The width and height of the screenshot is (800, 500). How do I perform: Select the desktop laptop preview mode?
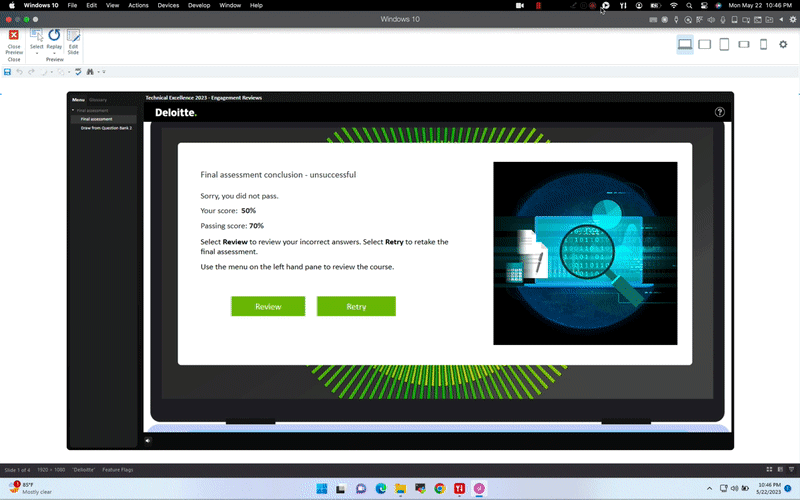coord(685,44)
